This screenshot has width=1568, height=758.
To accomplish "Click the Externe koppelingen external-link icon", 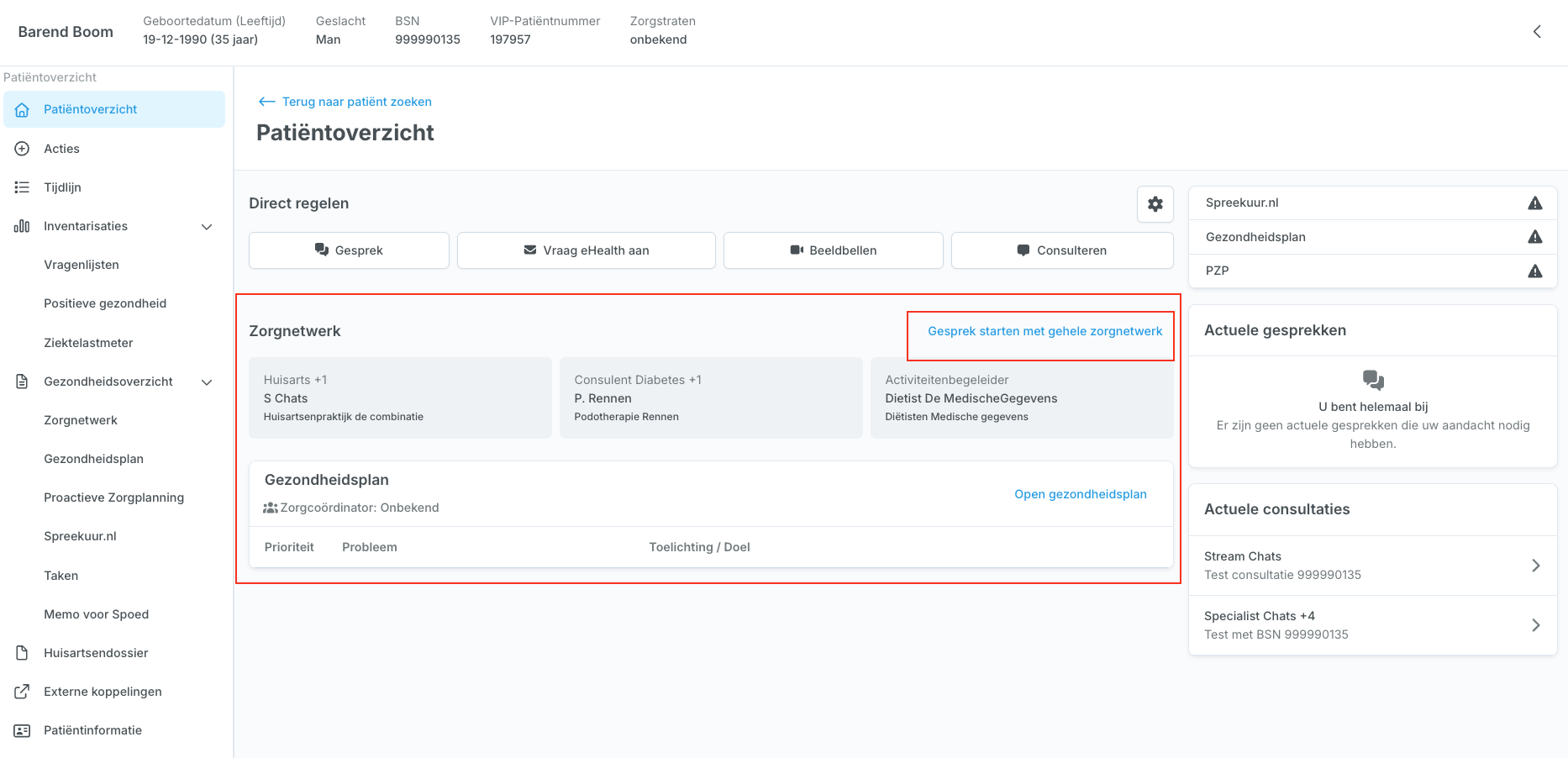I will point(22,692).
